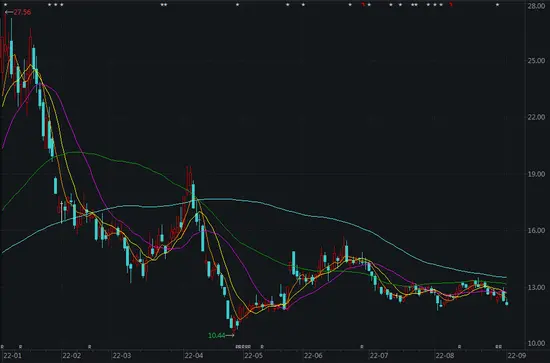This screenshot has height=363, width=550.
Task: Click the rightmost star marker along top edge
Action: 497,5
